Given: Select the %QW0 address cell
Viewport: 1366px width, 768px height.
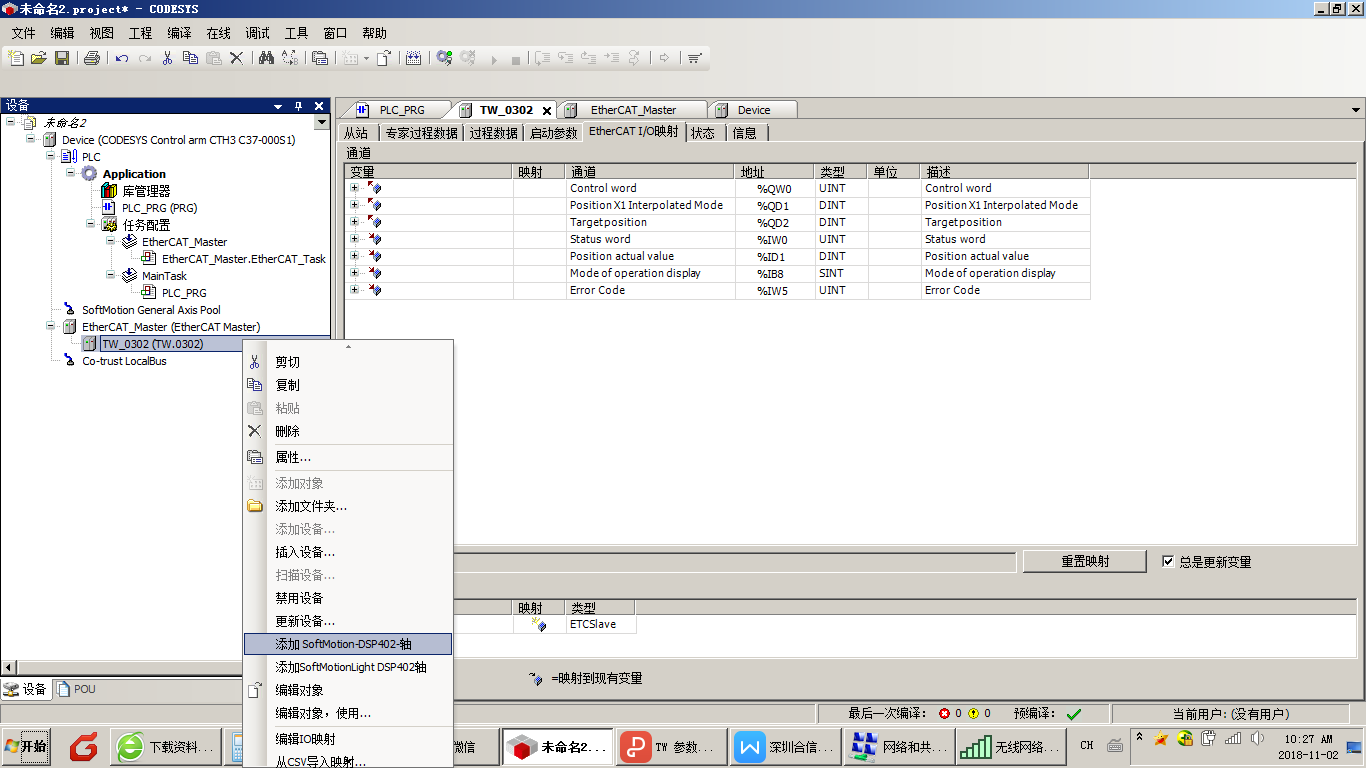Looking at the screenshot, I should click(x=775, y=188).
